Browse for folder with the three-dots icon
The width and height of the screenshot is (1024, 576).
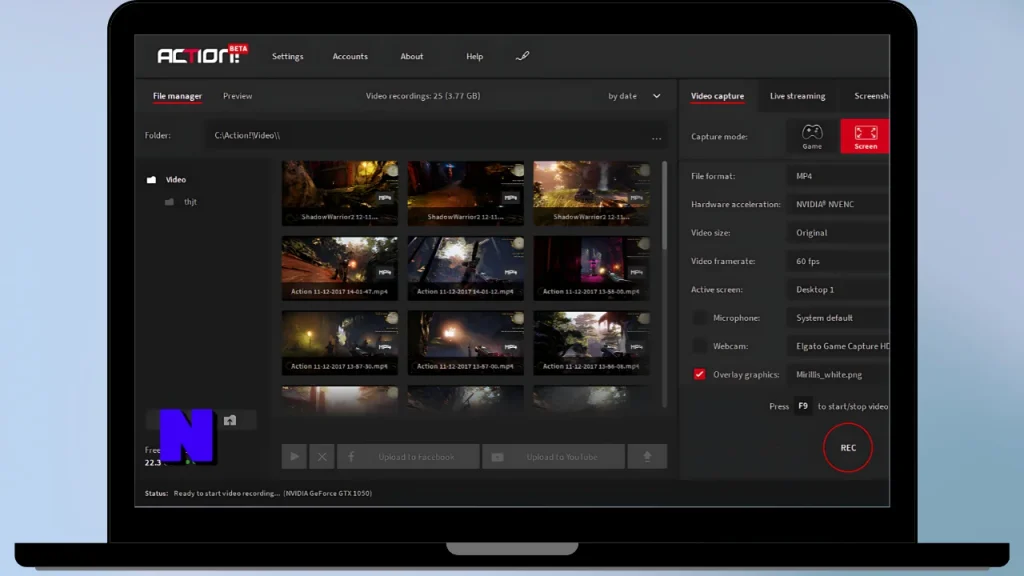(656, 137)
